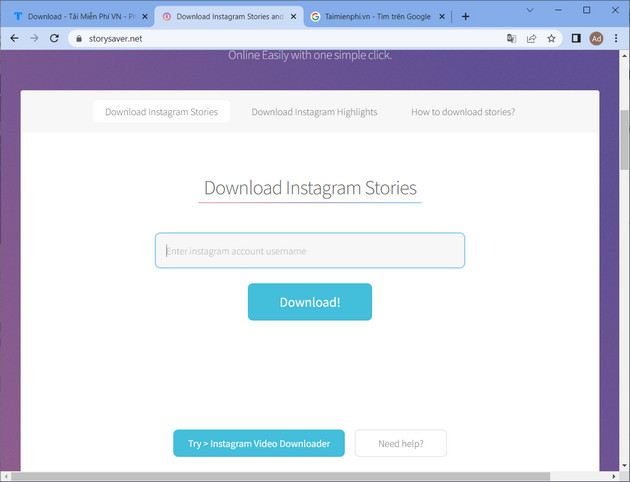Click the vertical scrollbar thumb
Viewport: 630px width, 482px height.
coord(624,140)
